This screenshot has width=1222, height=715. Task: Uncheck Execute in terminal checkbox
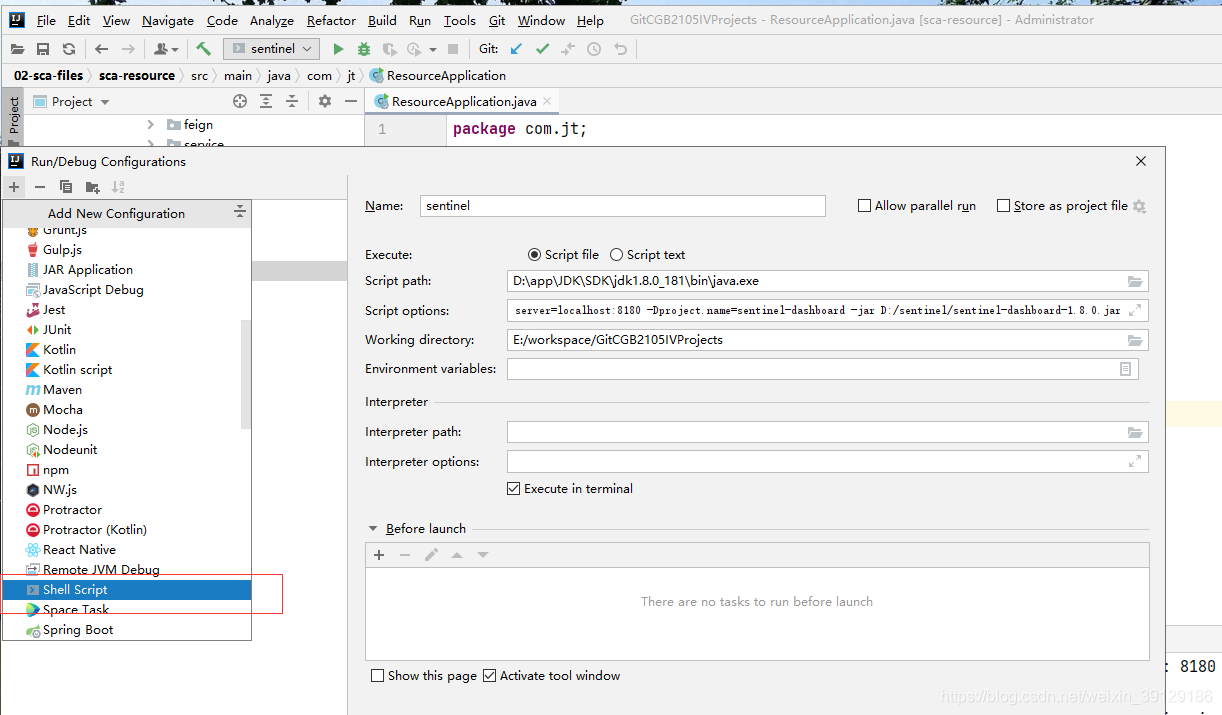[x=514, y=489]
